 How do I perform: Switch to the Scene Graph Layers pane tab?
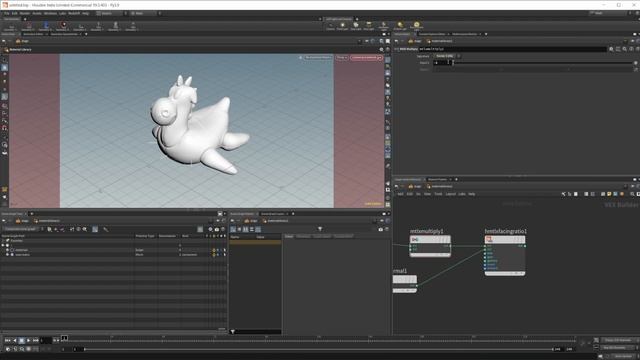pos(273,213)
